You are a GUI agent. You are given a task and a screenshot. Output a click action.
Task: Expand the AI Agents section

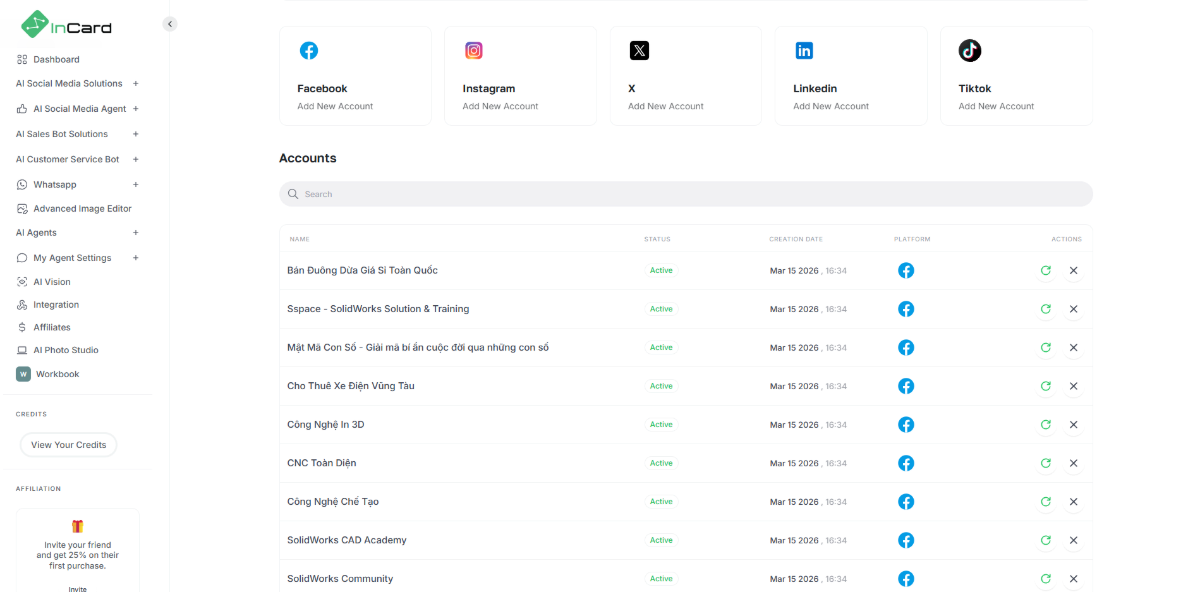[x=136, y=233]
